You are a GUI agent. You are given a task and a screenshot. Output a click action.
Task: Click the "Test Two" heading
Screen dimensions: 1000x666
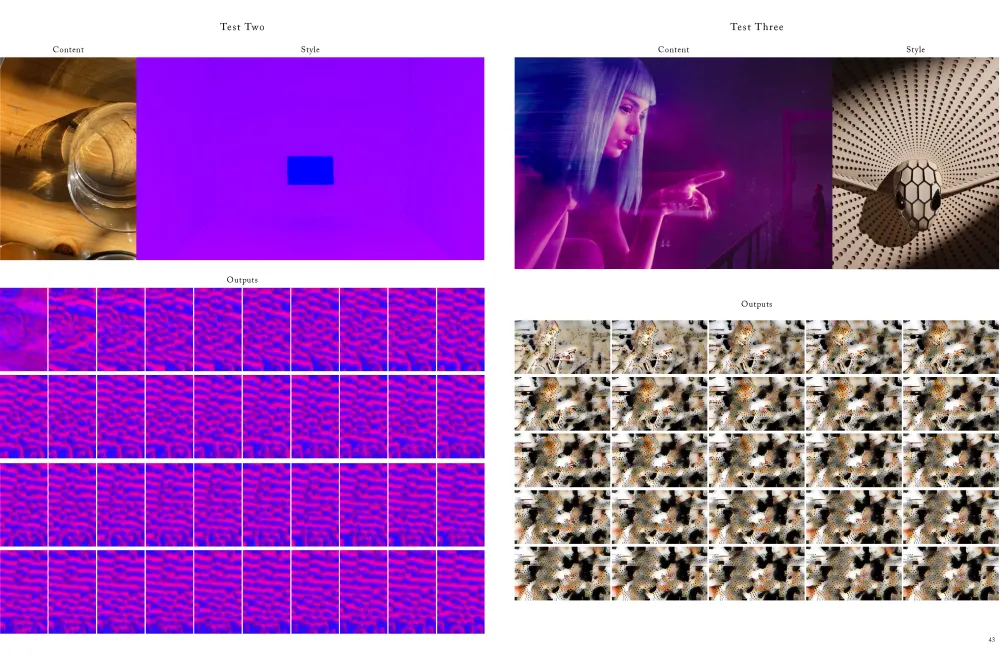(x=242, y=27)
